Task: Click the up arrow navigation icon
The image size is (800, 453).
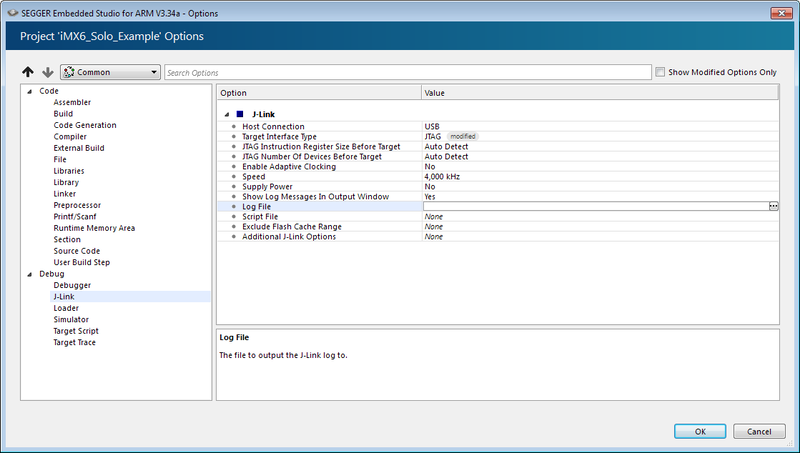Action: pyautogui.click(x=28, y=73)
